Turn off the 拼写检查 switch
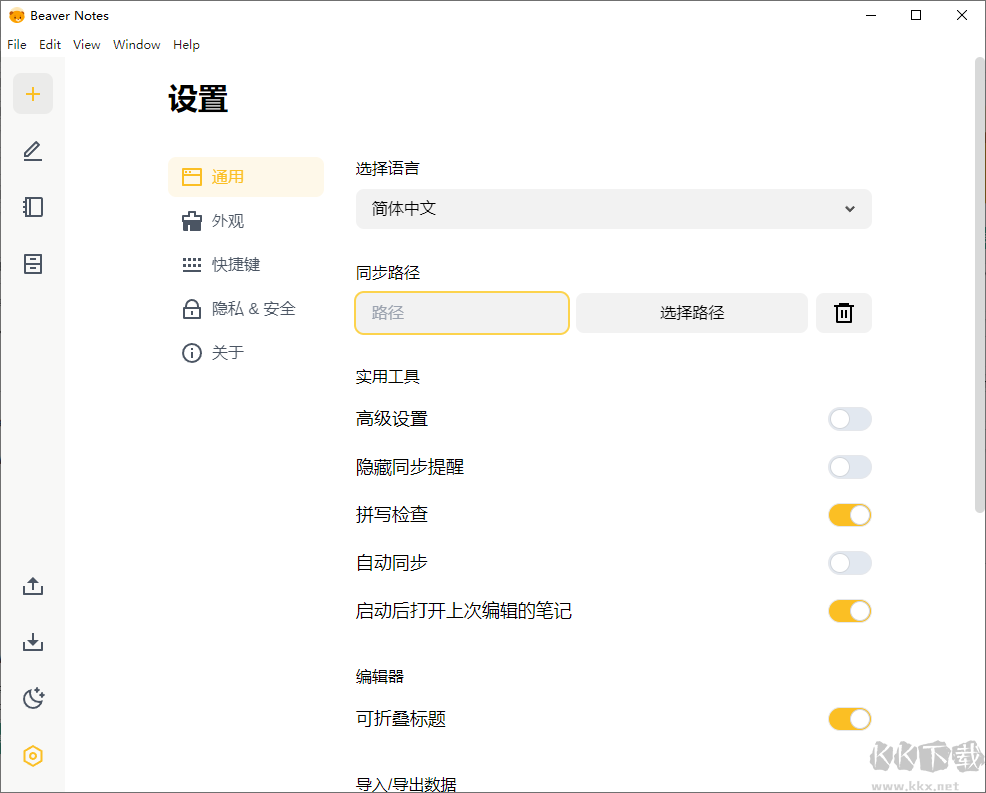This screenshot has height=793, width=986. click(x=849, y=515)
